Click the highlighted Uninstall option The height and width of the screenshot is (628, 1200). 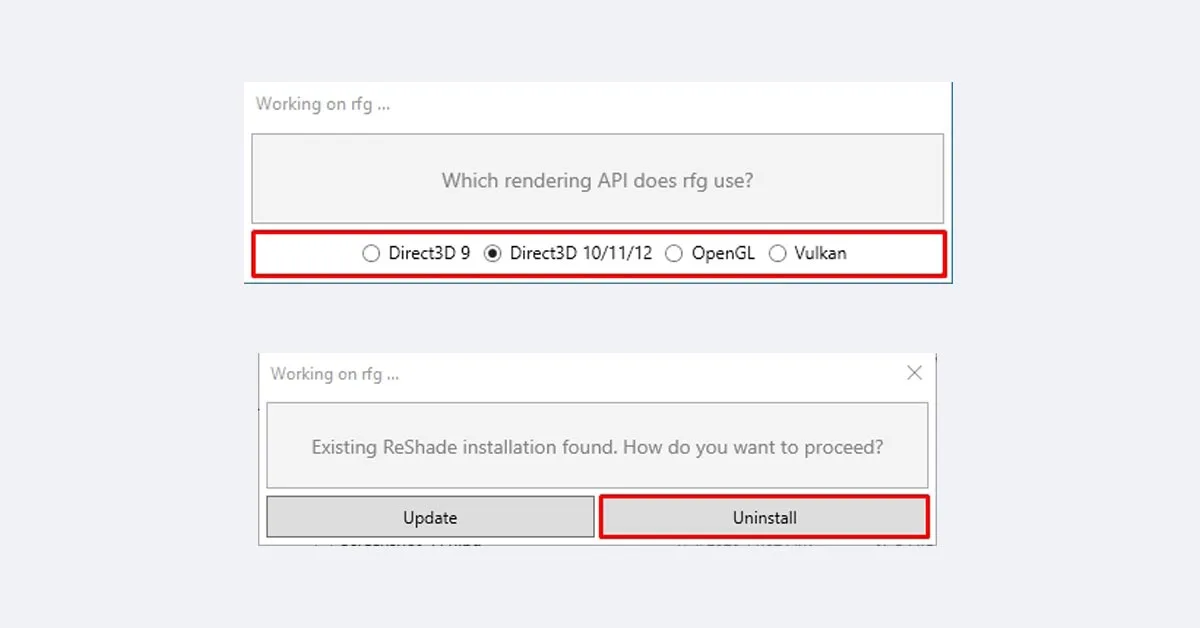763,517
